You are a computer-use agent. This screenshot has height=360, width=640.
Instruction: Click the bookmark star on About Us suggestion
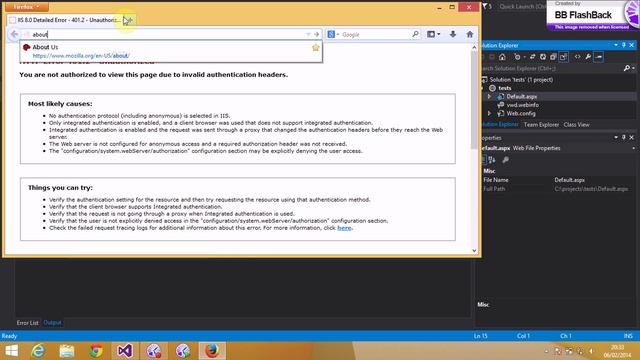click(x=316, y=47)
